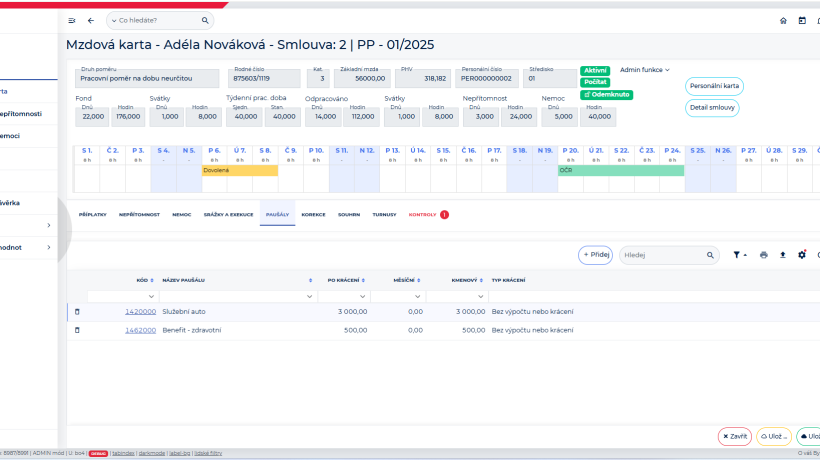Toggle the Aktivní status badge

(x=594, y=71)
